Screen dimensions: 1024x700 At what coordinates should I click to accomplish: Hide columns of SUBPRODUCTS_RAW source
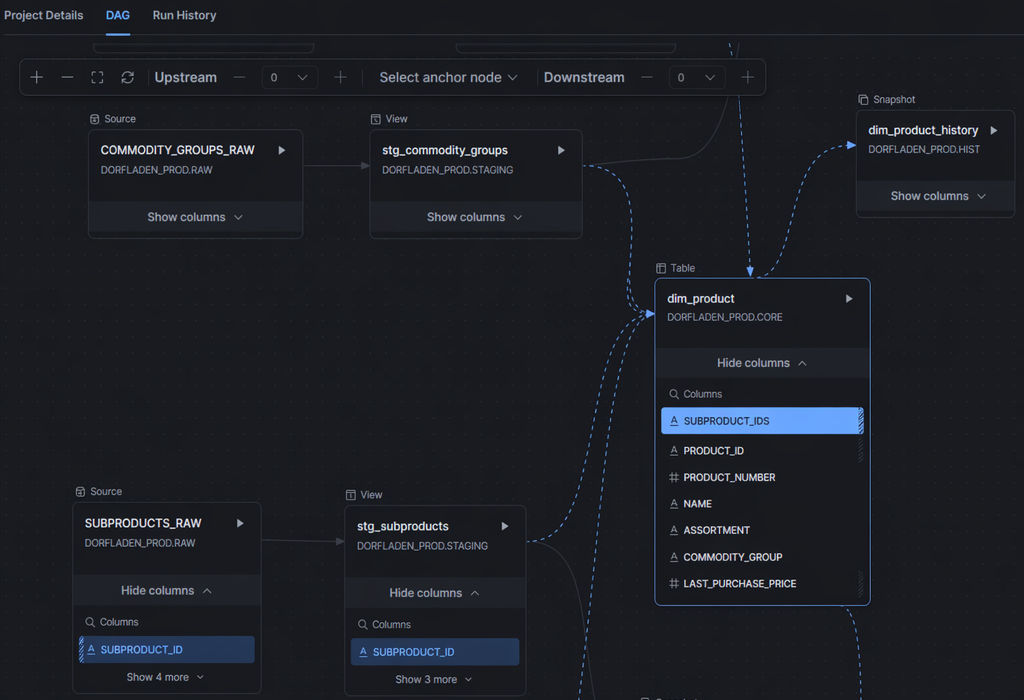(167, 590)
